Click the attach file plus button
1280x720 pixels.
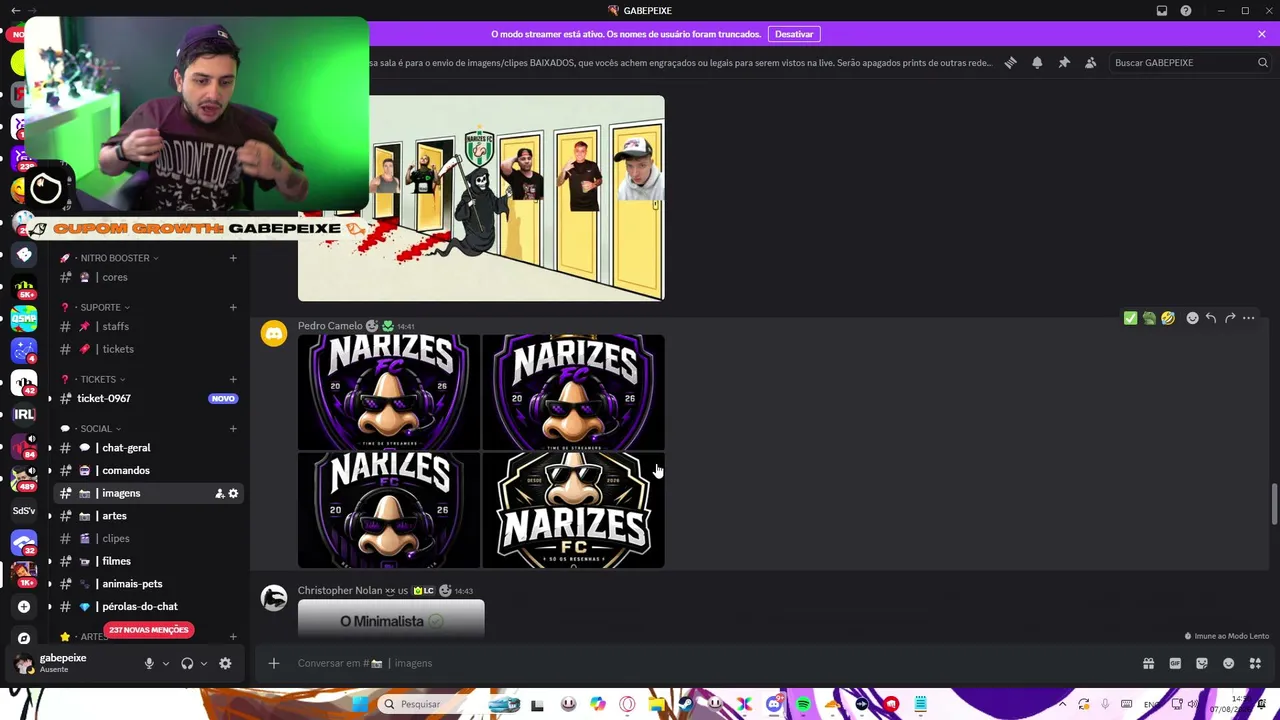pyautogui.click(x=273, y=663)
